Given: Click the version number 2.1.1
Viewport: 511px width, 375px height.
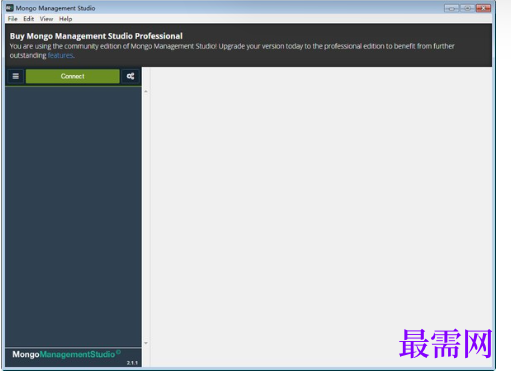Looking at the screenshot, I should pos(132,363).
